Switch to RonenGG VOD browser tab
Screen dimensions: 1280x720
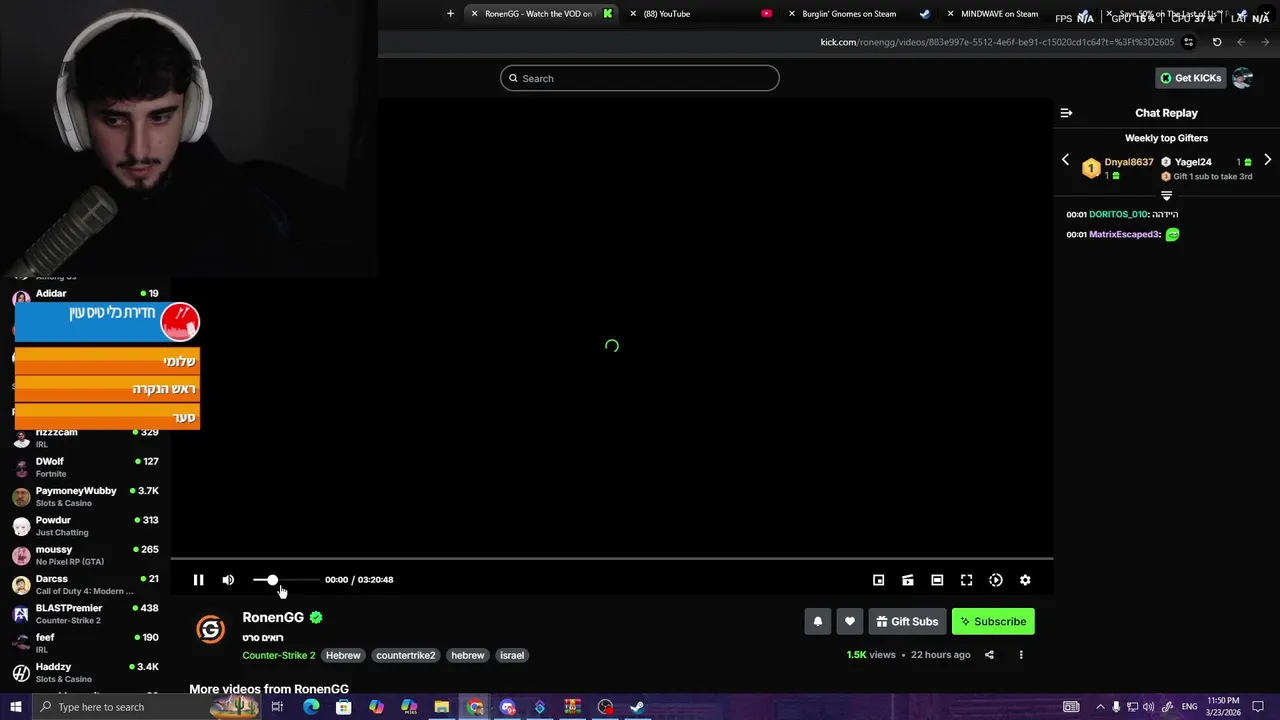coord(543,14)
